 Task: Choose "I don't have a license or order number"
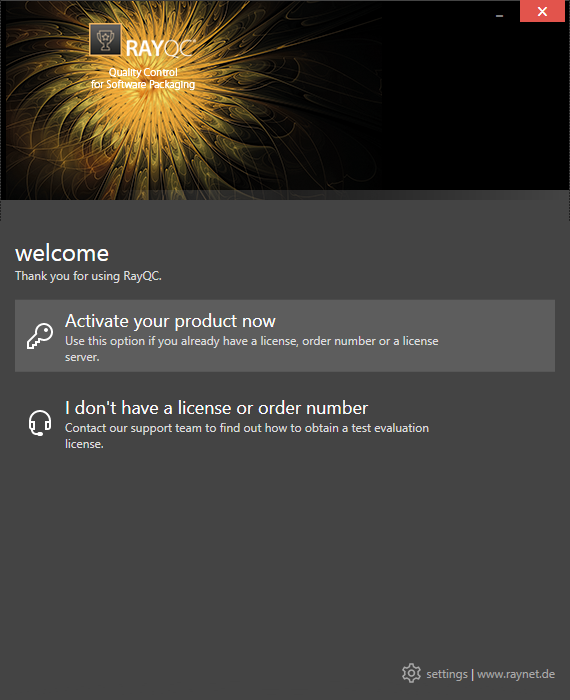pos(216,408)
